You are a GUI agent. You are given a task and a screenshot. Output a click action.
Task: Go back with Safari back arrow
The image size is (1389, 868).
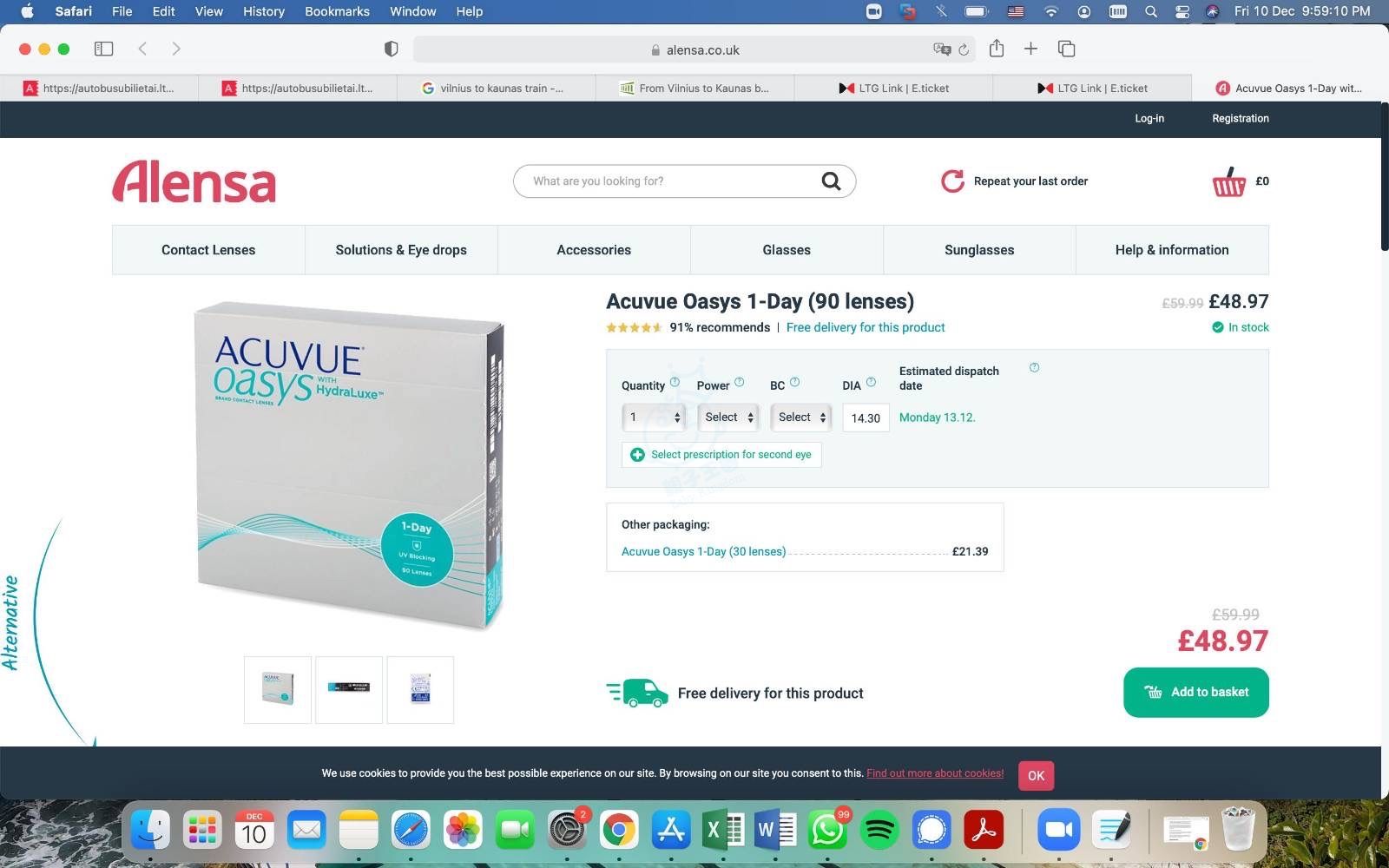click(x=142, y=49)
